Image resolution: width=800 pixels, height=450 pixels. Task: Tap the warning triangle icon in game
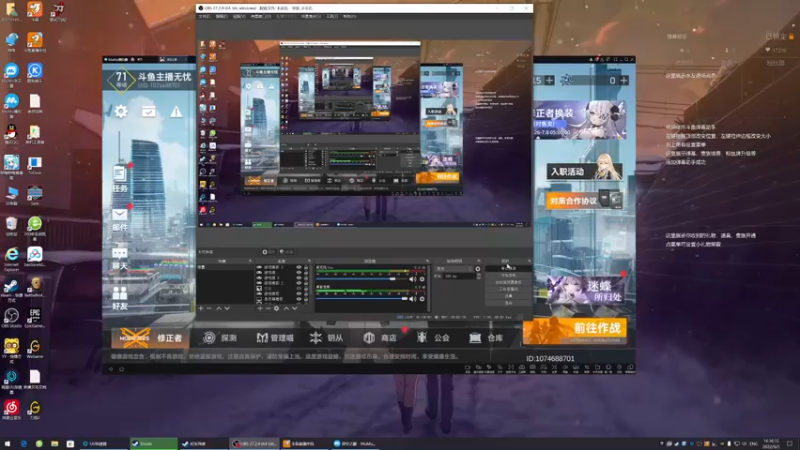176,111
